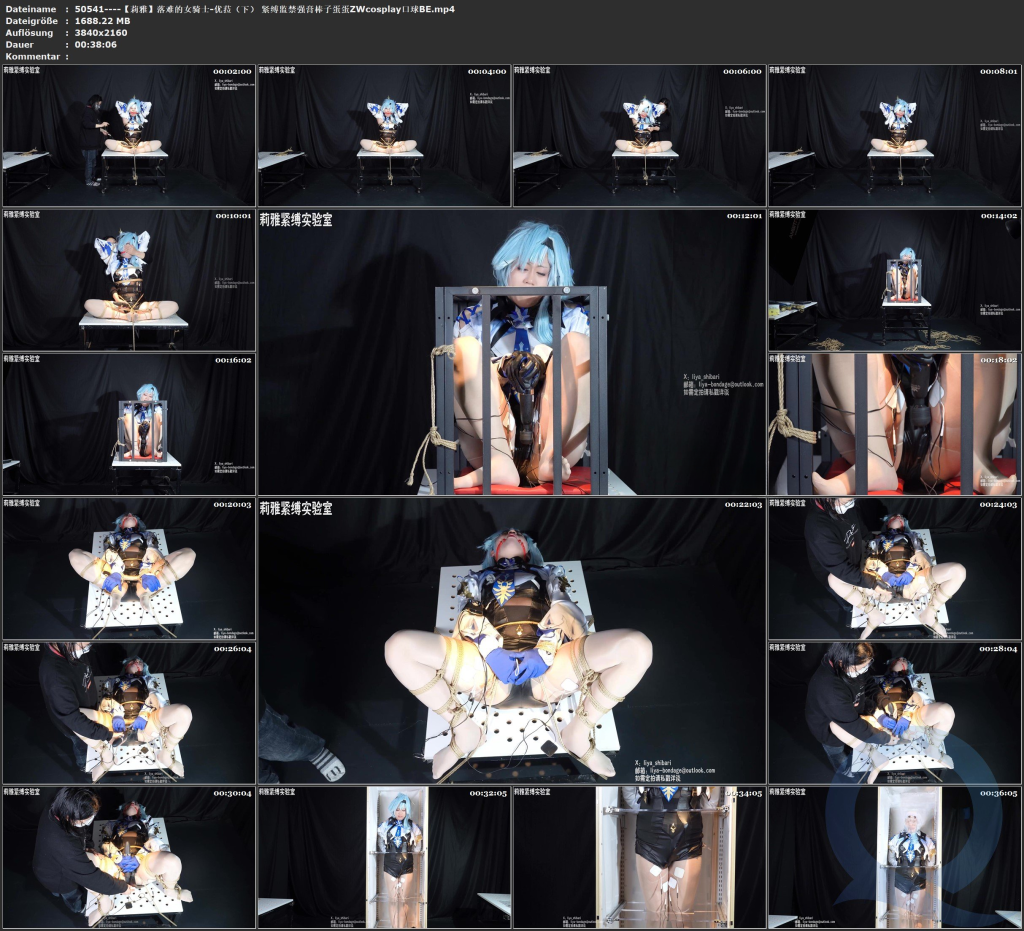Select the thumbnail at 00:14:02
Screen dimensions: 1024x931
coord(895,279)
